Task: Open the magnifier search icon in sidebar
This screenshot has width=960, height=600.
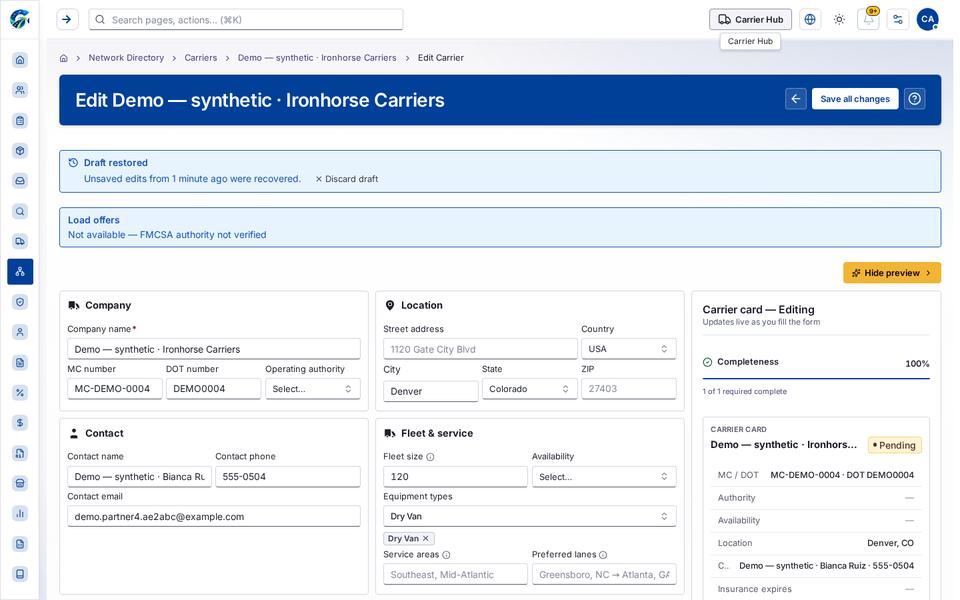Action: tap(20, 211)
